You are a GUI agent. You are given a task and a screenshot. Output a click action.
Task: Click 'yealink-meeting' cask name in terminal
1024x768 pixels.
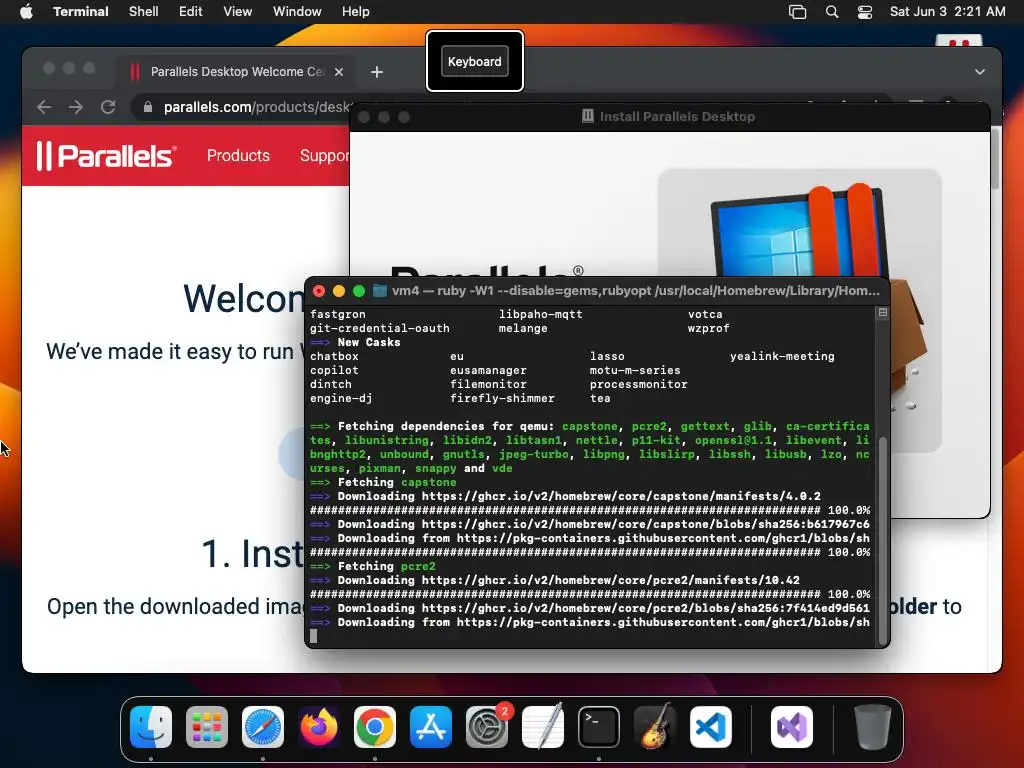pyautogui.click(x=782, y=357)
